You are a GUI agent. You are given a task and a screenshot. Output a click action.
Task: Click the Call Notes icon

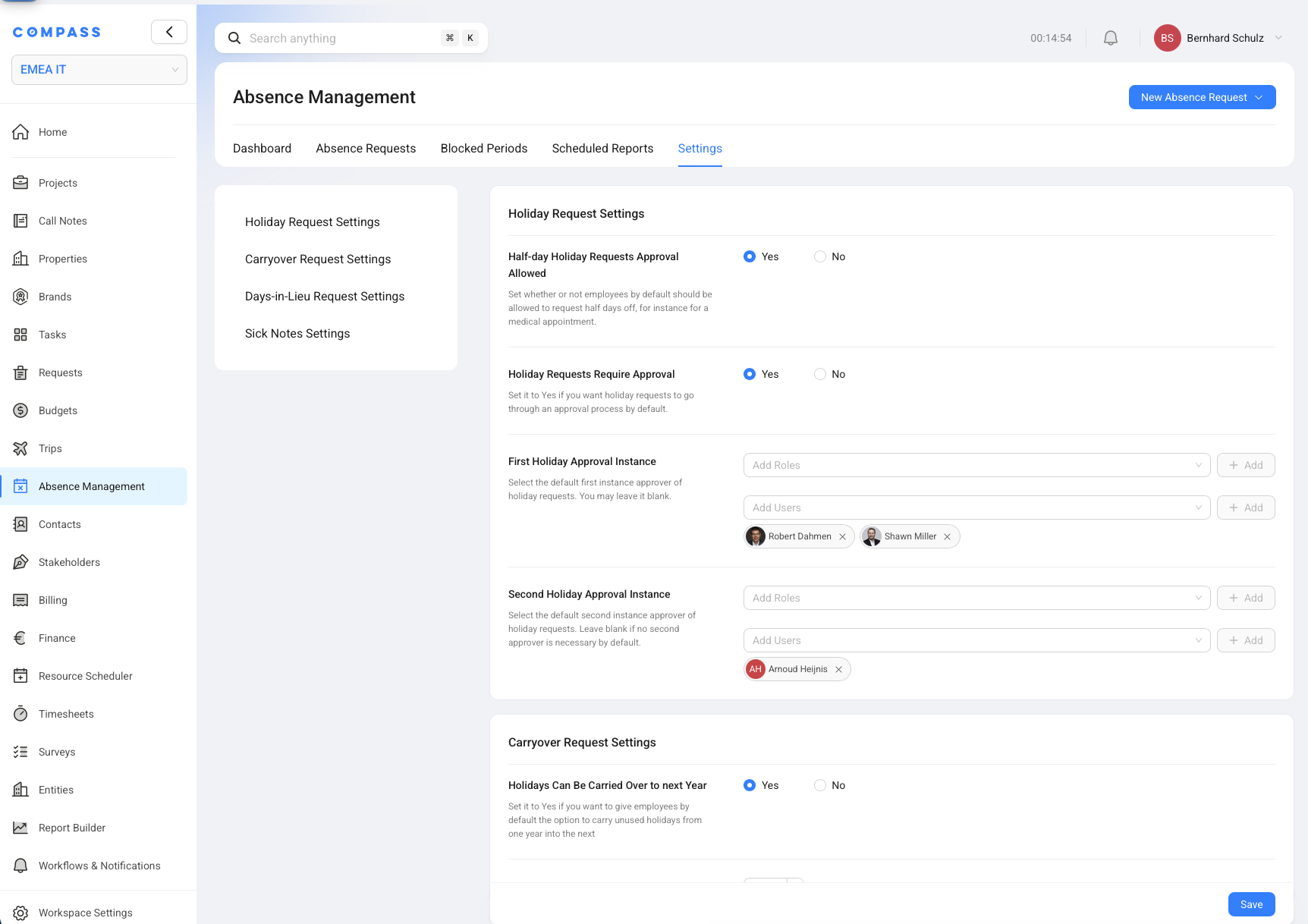tap(20, 221)
